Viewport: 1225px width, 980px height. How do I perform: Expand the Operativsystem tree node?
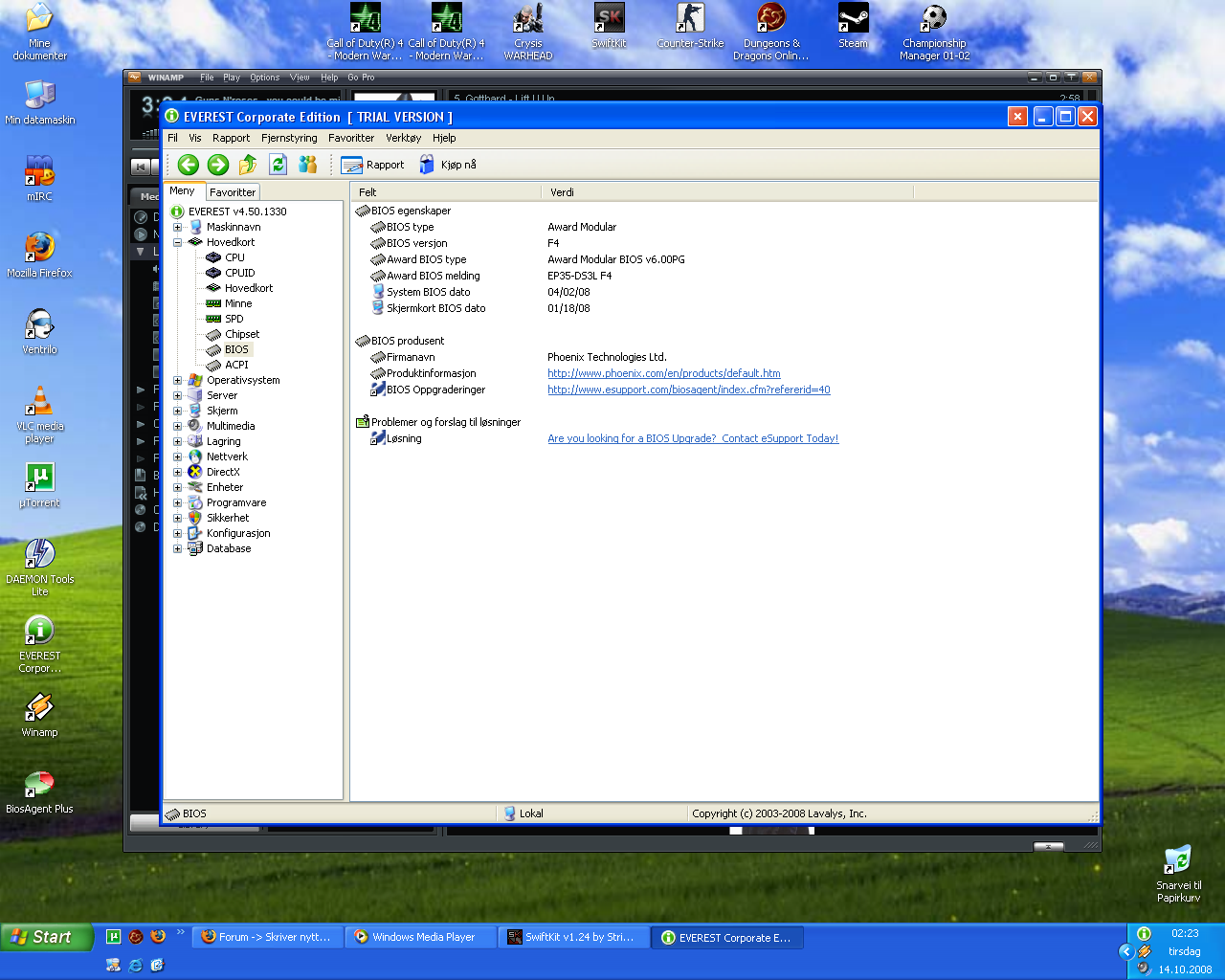pyautogui.click(x=177, y=380)
